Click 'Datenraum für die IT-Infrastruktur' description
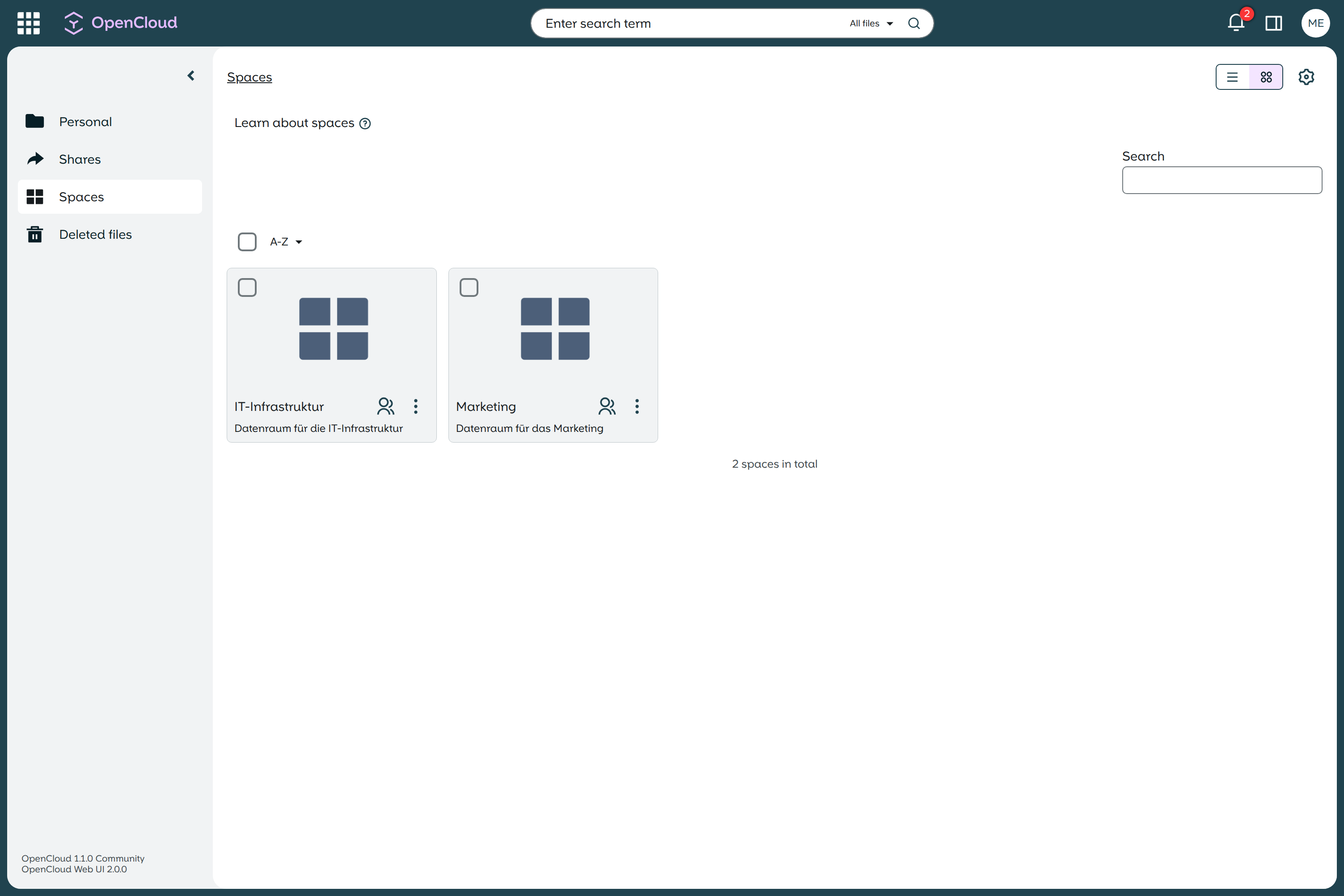The width and height of the screenshot is (1344, 896). click(318, 428)
